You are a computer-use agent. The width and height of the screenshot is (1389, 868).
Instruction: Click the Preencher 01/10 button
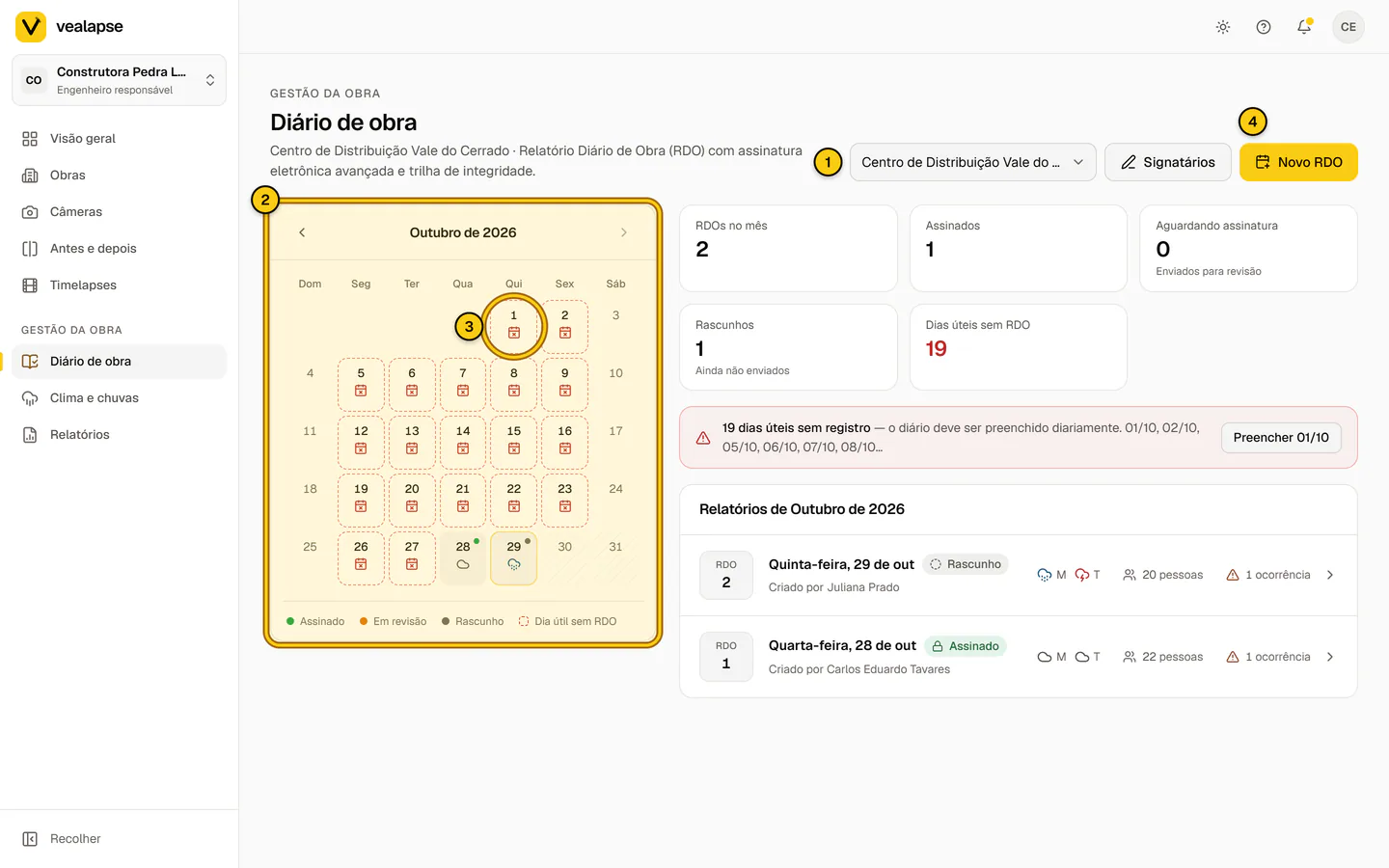coord(1281,438)
